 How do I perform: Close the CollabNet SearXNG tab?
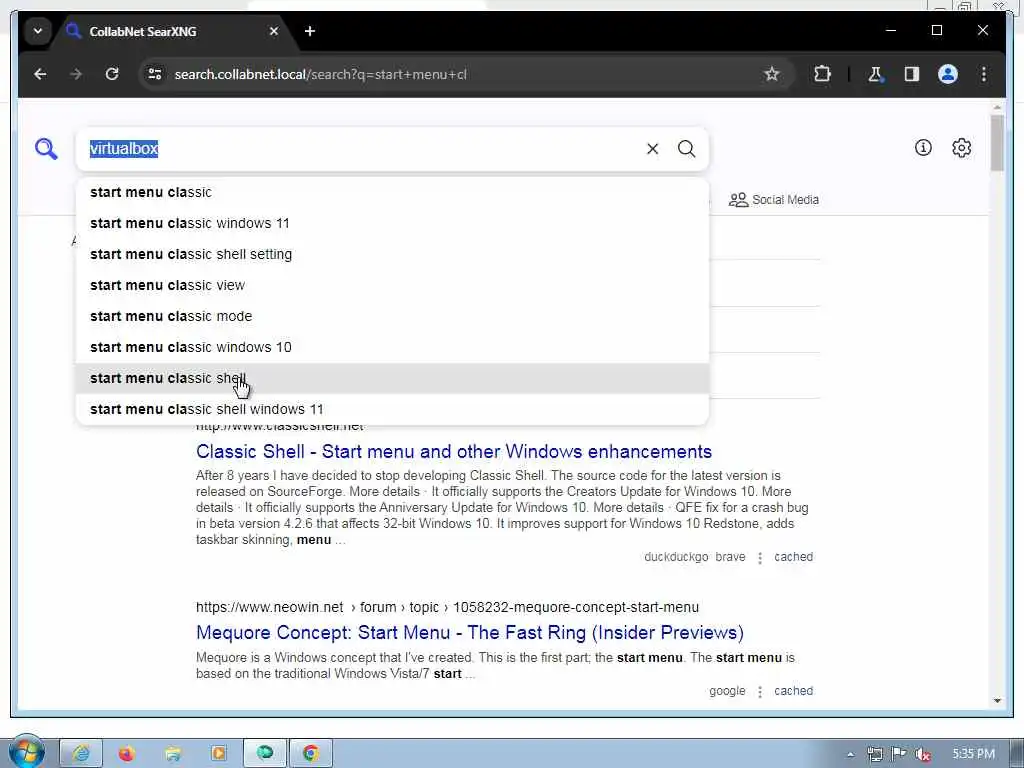pyautogui.click(x=274, y=31)
